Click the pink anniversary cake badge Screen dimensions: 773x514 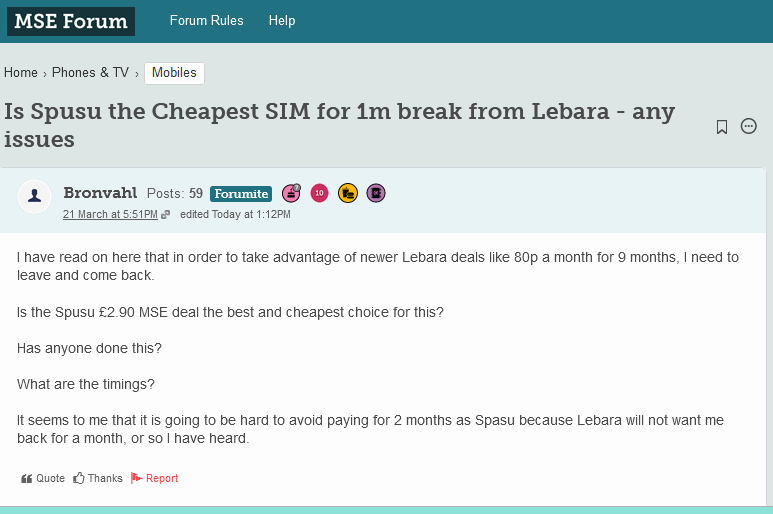click(291, 193)
